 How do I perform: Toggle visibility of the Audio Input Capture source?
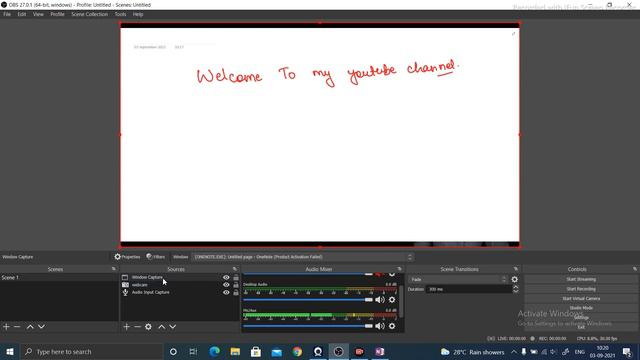pyautogui.click(x=226, y=292)
